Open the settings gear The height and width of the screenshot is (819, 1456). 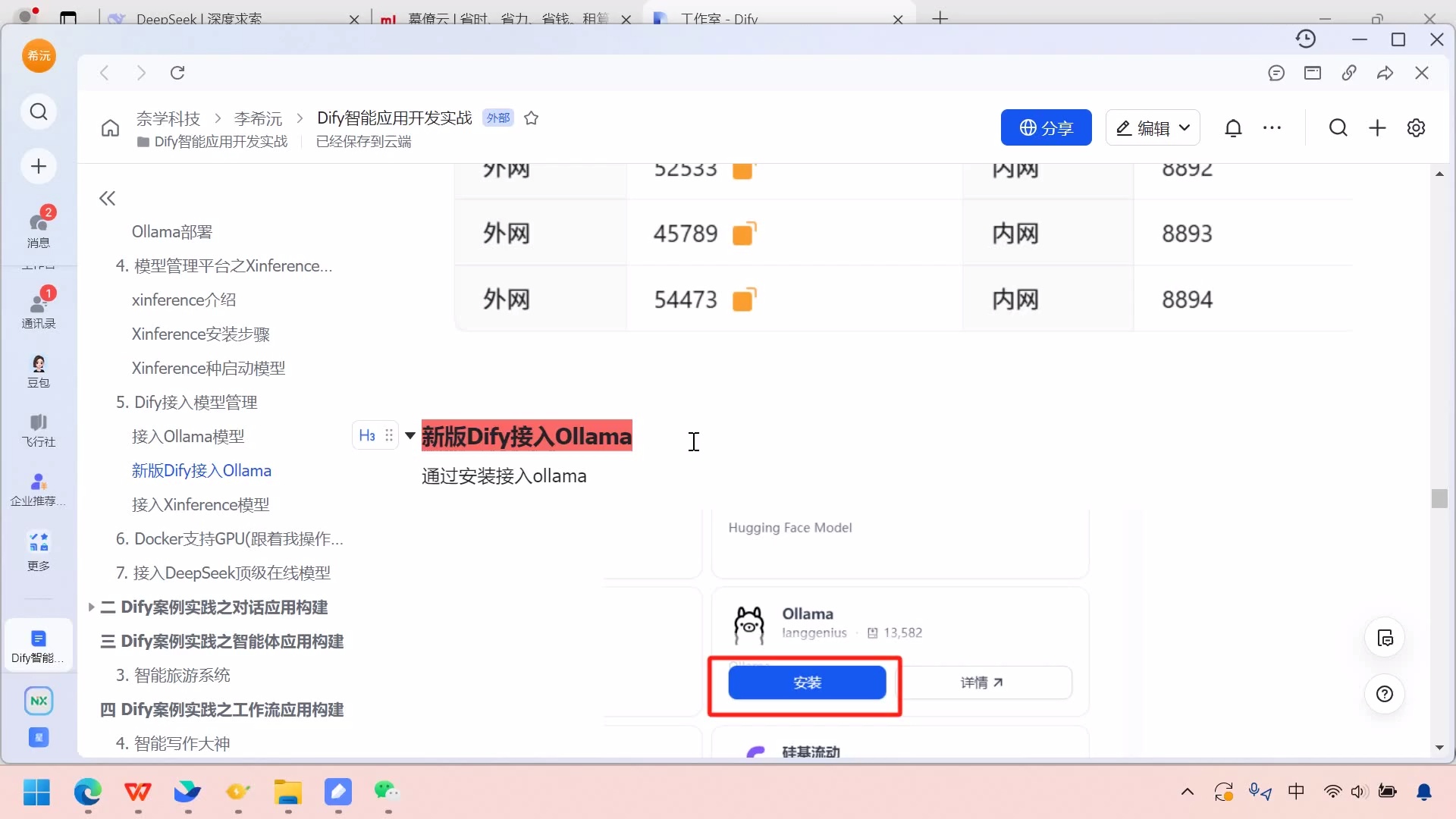1417,127
